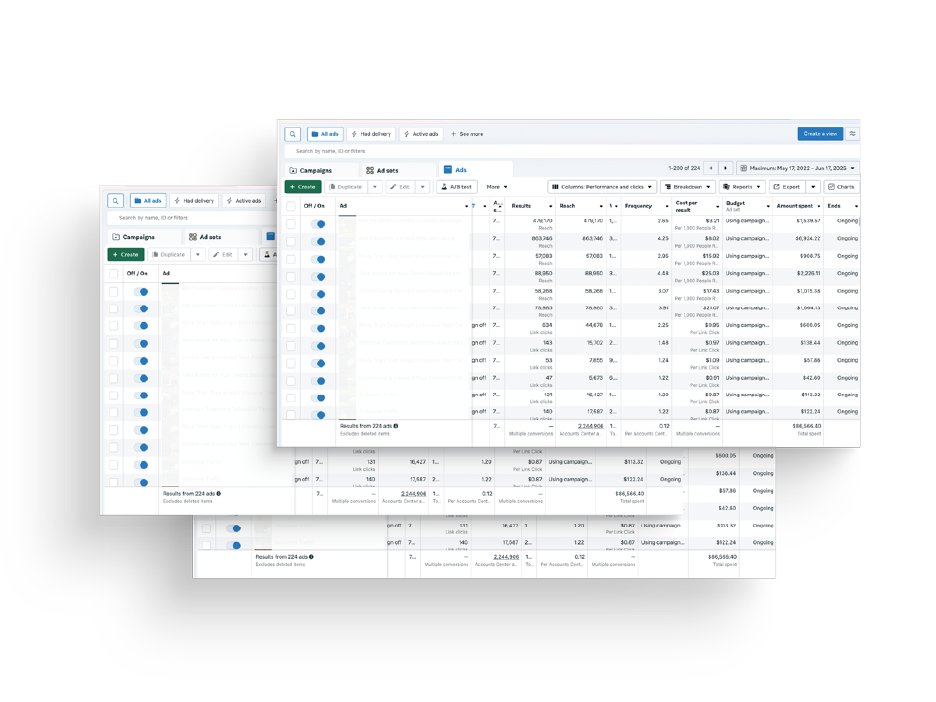Click the search magnifier icon in the left window

[116, 201]
